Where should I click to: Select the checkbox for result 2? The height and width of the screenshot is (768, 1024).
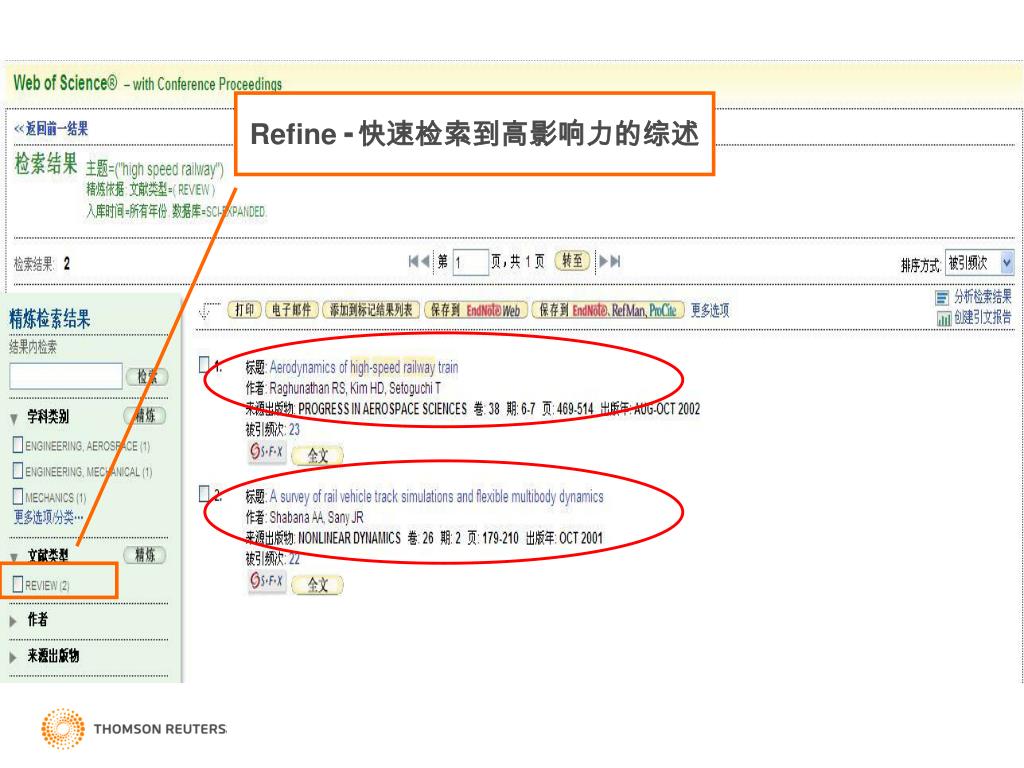click(x=204, y=494)
